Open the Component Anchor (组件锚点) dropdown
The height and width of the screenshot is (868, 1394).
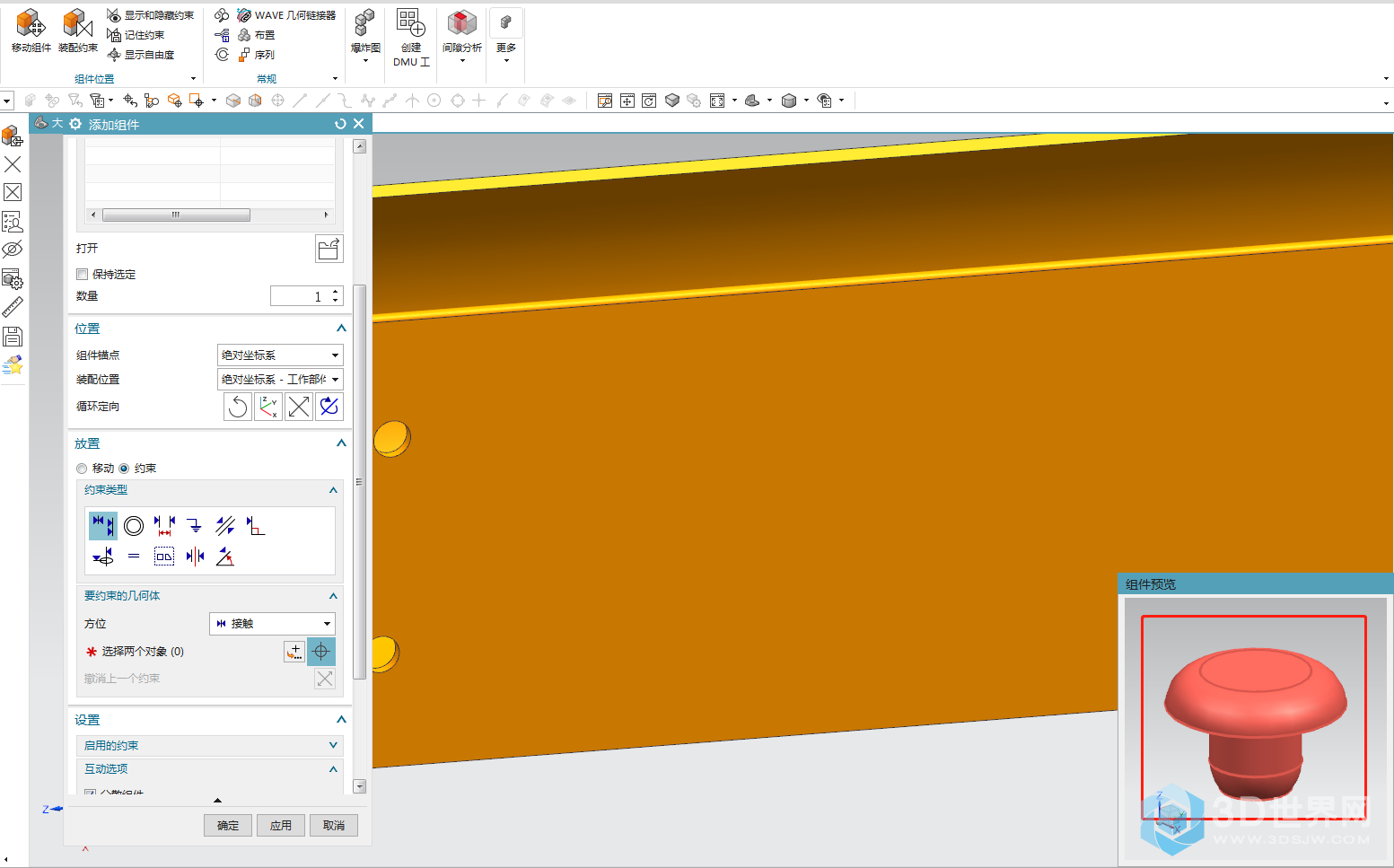[280, 355]
